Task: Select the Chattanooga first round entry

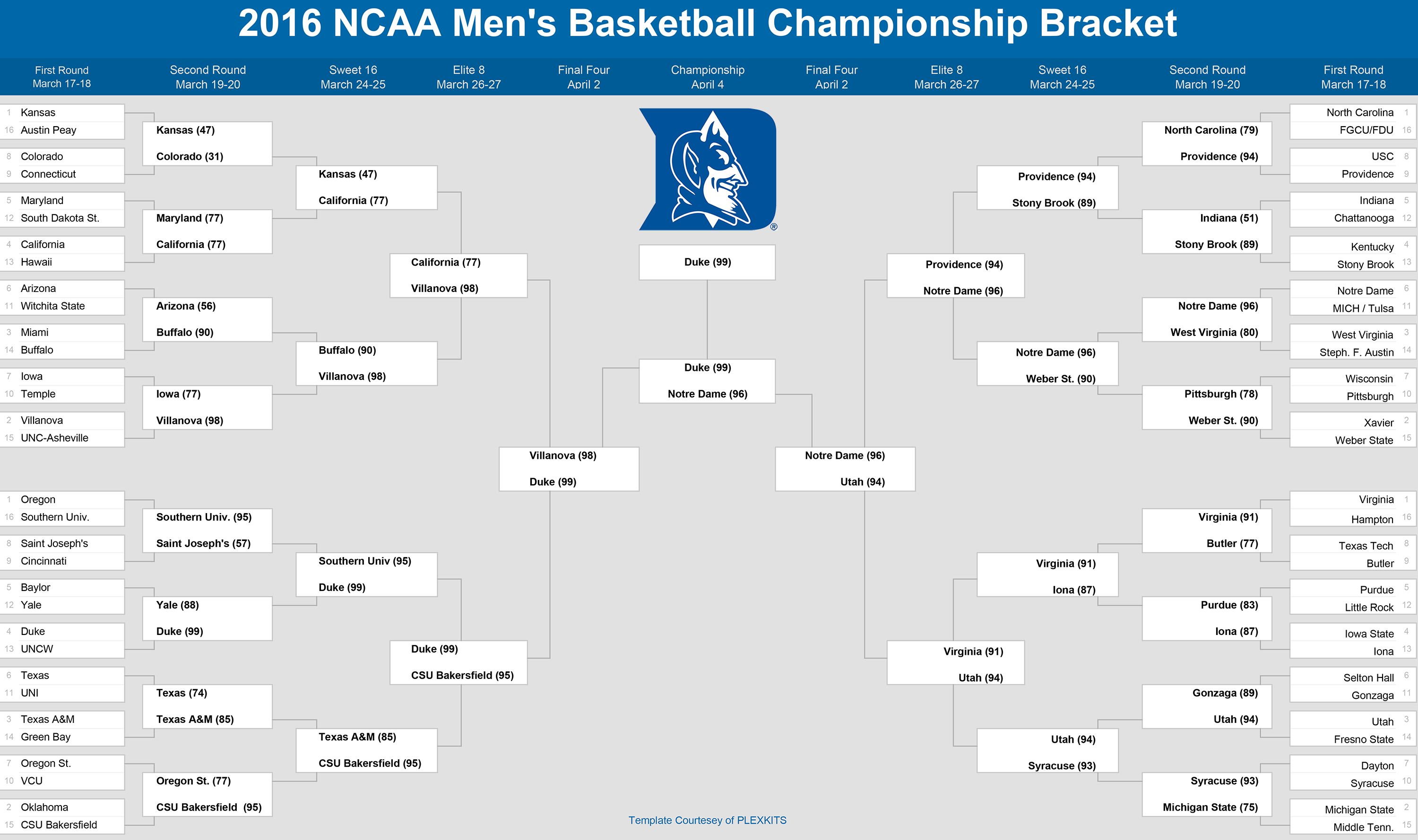Action: tap(1364, 218)
